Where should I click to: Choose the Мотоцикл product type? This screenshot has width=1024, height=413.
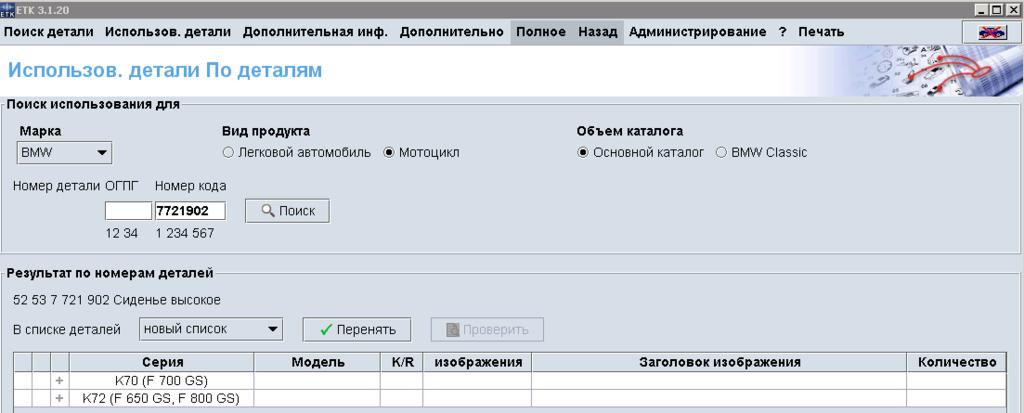[x=390, y=153]
